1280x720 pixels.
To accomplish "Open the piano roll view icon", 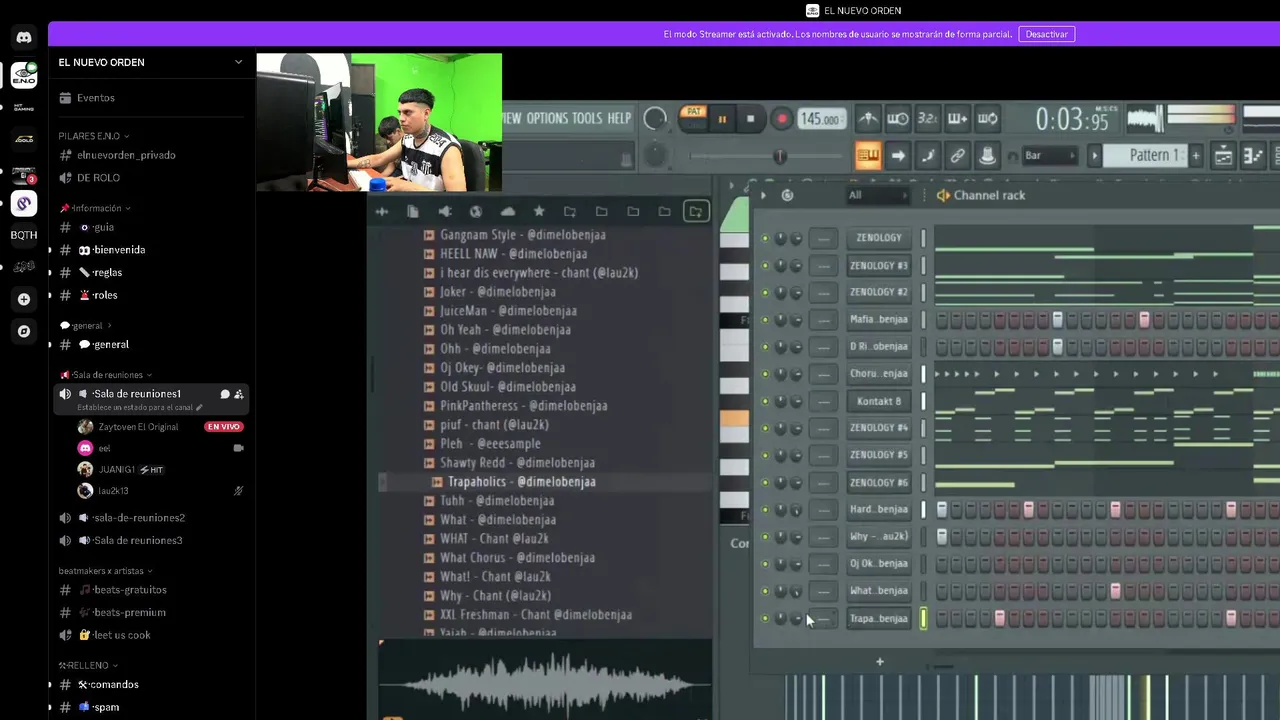I will [x=1253, y=156].
